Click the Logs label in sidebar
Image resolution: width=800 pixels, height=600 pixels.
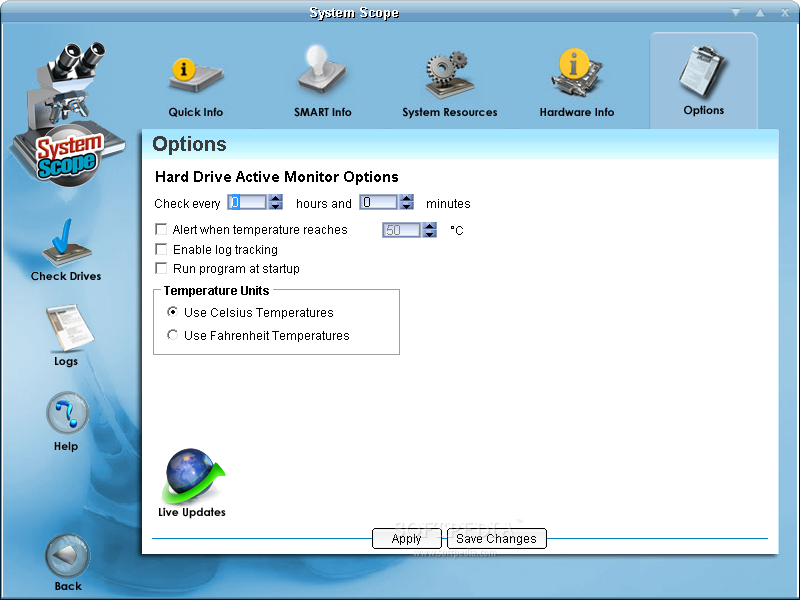66,361
